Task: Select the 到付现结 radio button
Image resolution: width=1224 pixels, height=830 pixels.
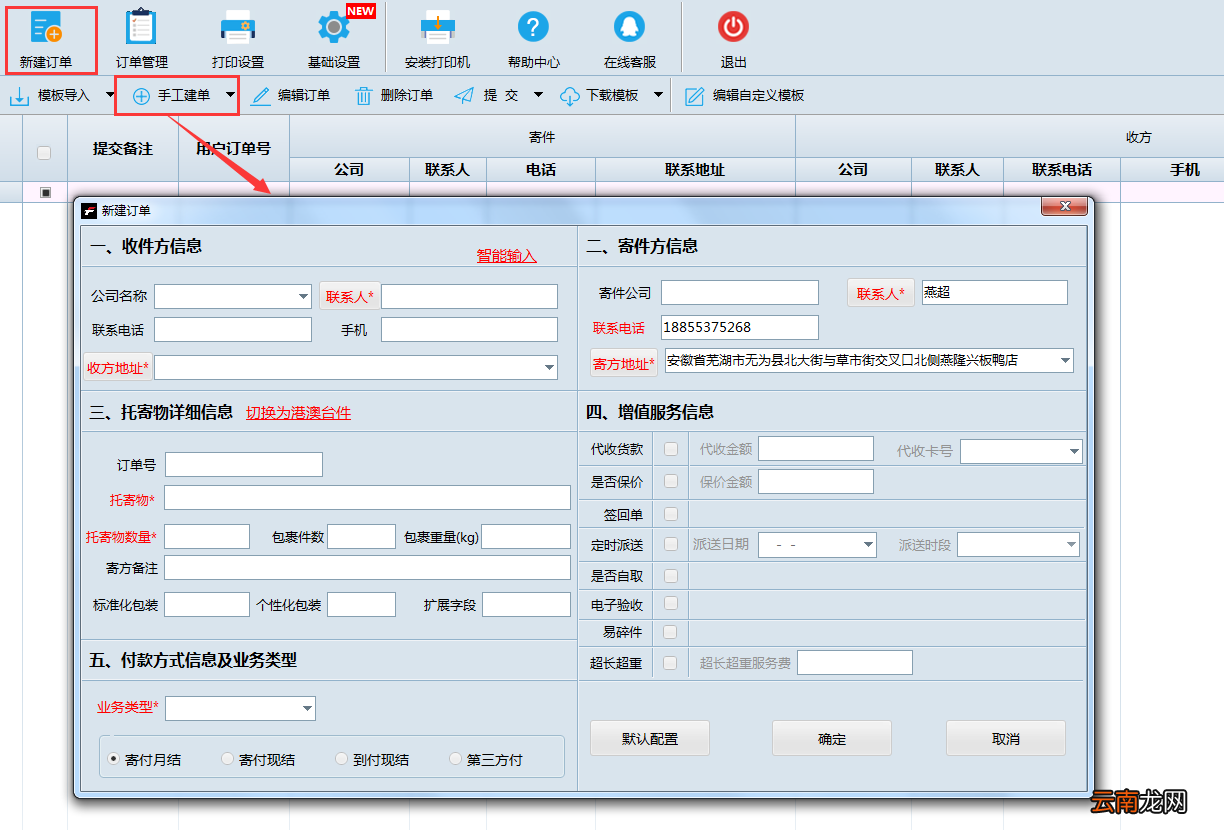Action: point(342,759)
